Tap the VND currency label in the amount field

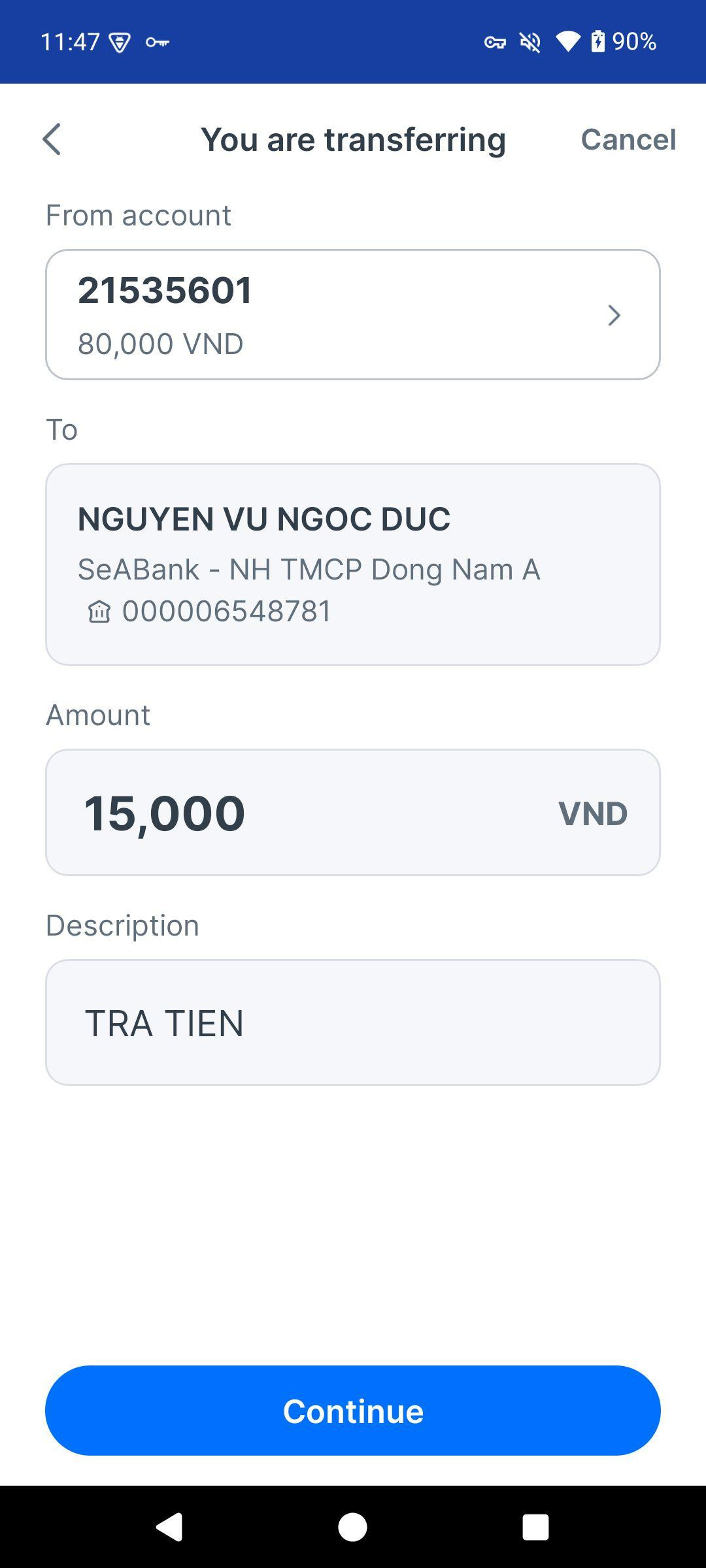pos(592,813)
